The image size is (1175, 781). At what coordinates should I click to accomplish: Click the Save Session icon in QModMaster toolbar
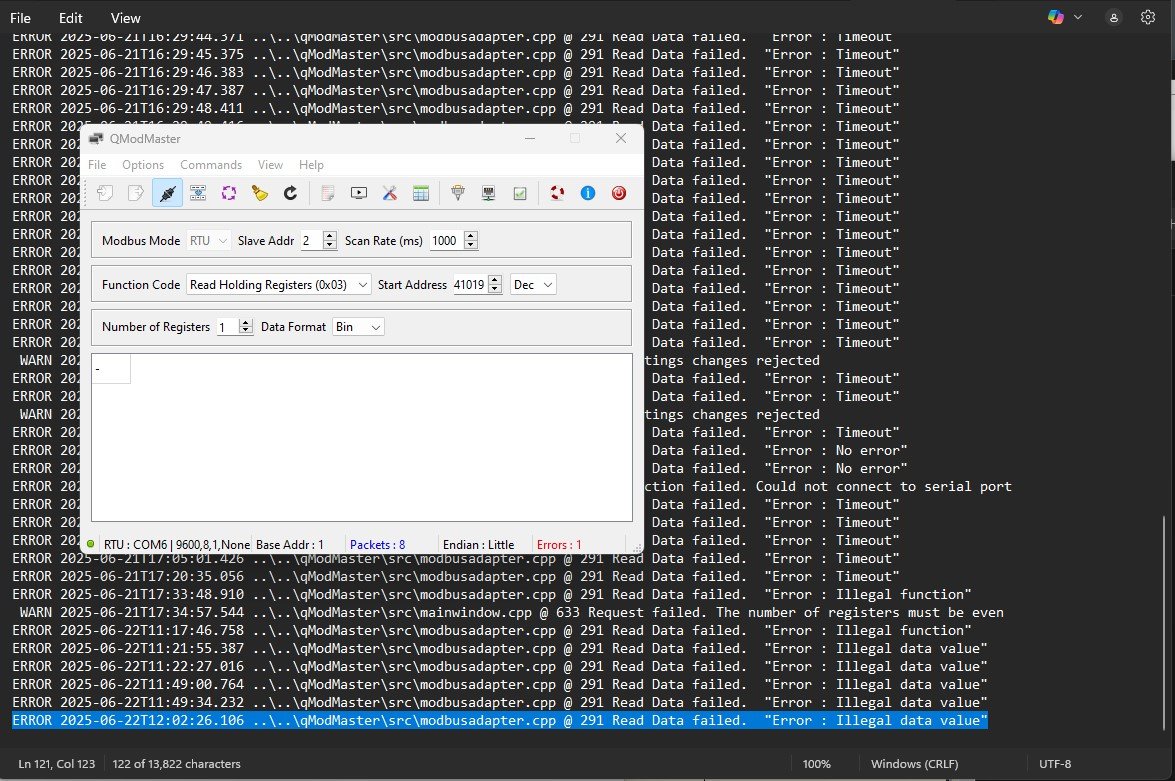pyautogui.click(x=136, y=193)
